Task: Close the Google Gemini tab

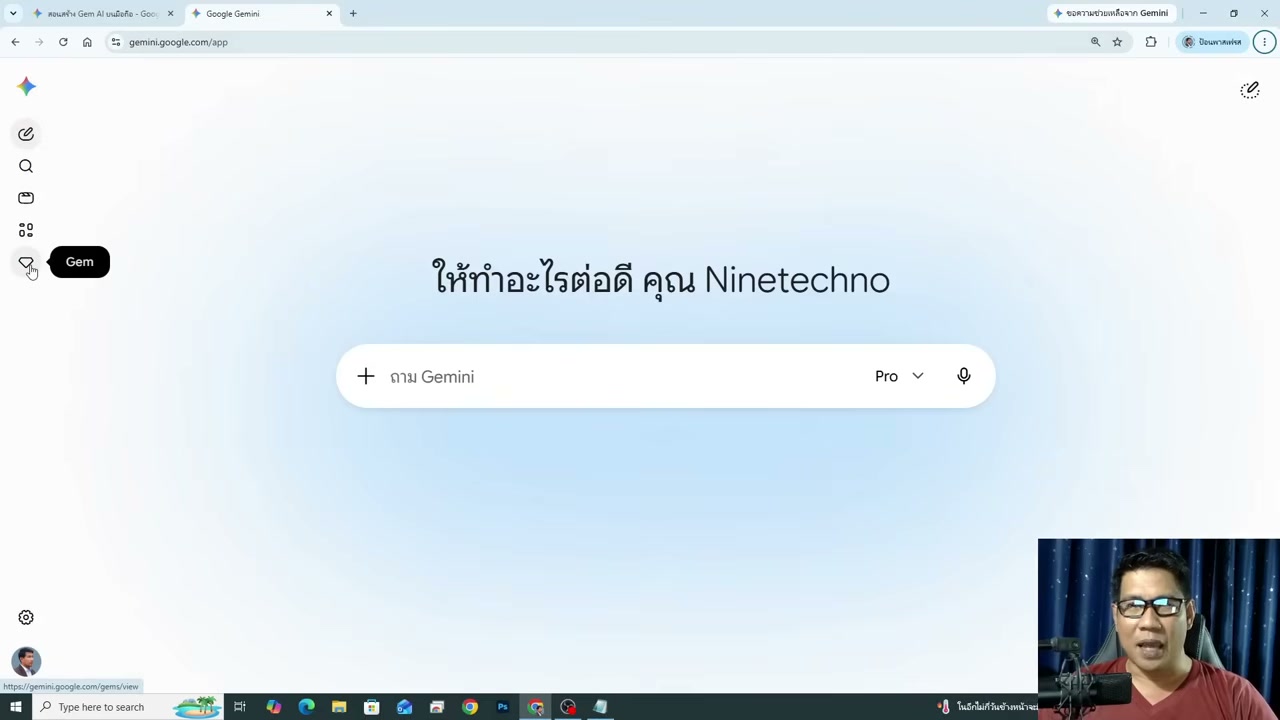Action: 329,14
